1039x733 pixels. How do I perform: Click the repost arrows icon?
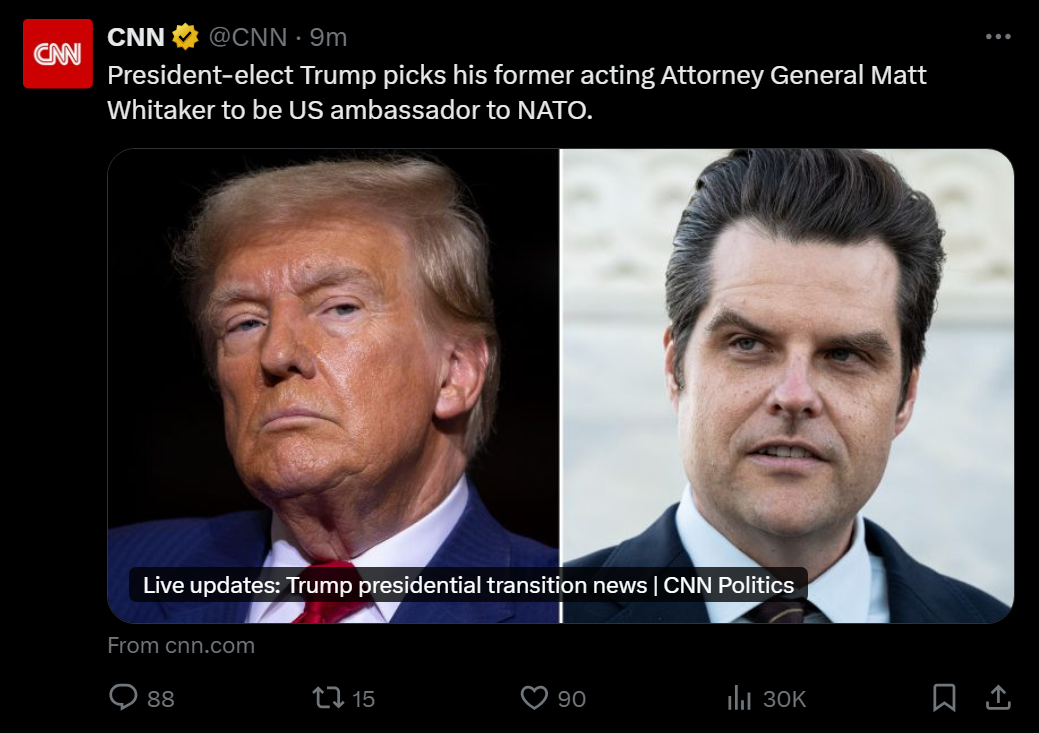328,697
